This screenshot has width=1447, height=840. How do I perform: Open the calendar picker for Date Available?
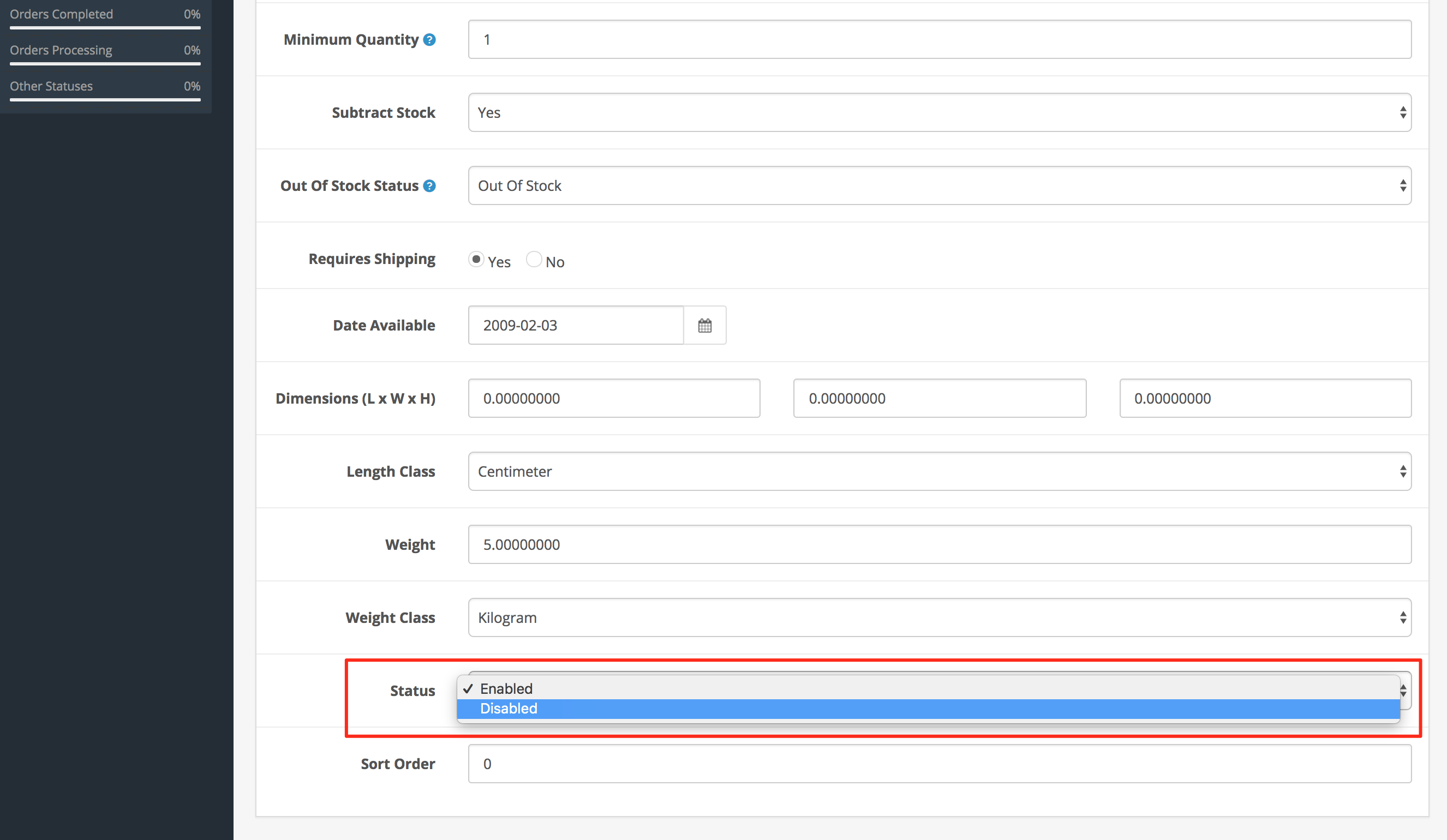pos(705,325)
